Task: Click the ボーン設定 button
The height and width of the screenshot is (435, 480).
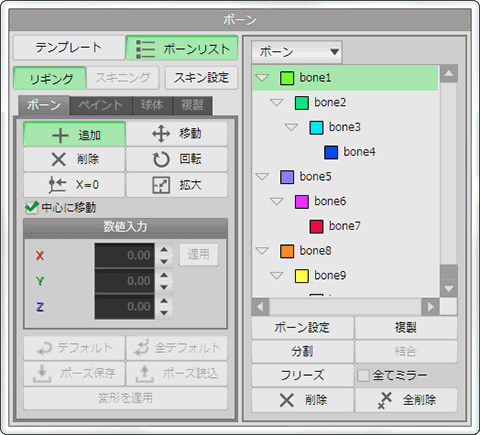Action: pos(302,328)
